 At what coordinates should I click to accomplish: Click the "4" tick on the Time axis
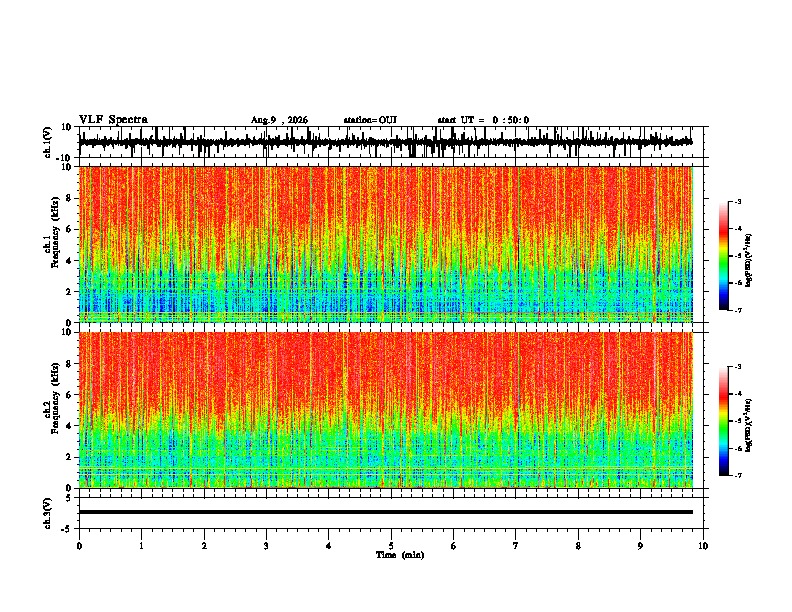coord(329,546)
